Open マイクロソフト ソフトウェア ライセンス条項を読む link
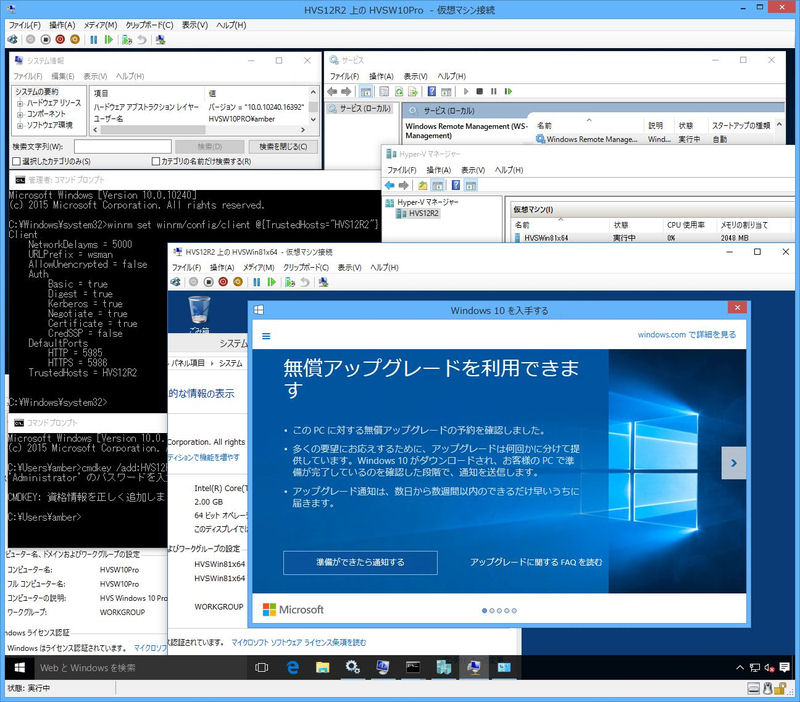Viewport: 800px width, 702px height. pyautogui.click(x=299, y=642)
